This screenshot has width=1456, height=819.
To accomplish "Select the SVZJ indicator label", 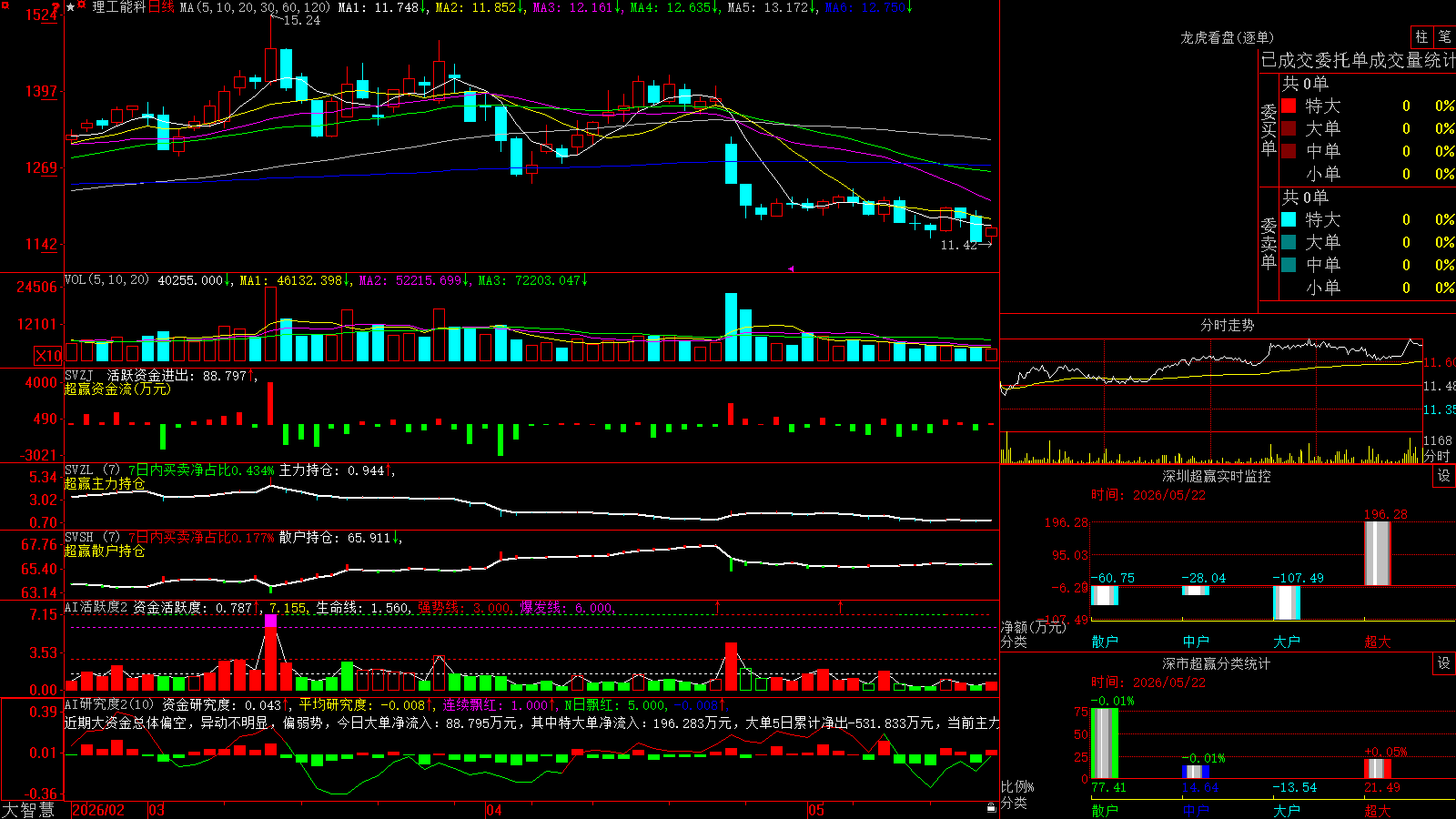I will click(79, 375).
